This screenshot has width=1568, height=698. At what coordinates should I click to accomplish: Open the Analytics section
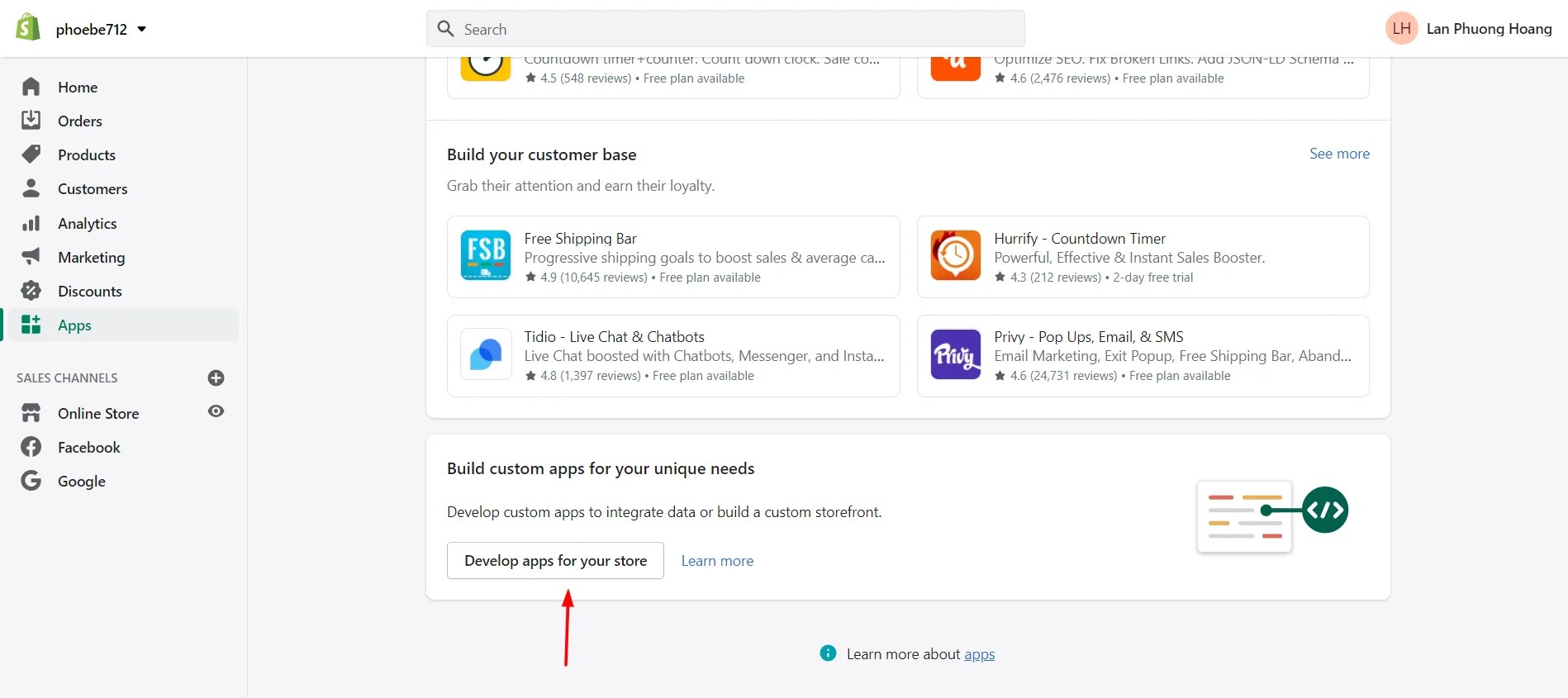click(x=87, y=223)
